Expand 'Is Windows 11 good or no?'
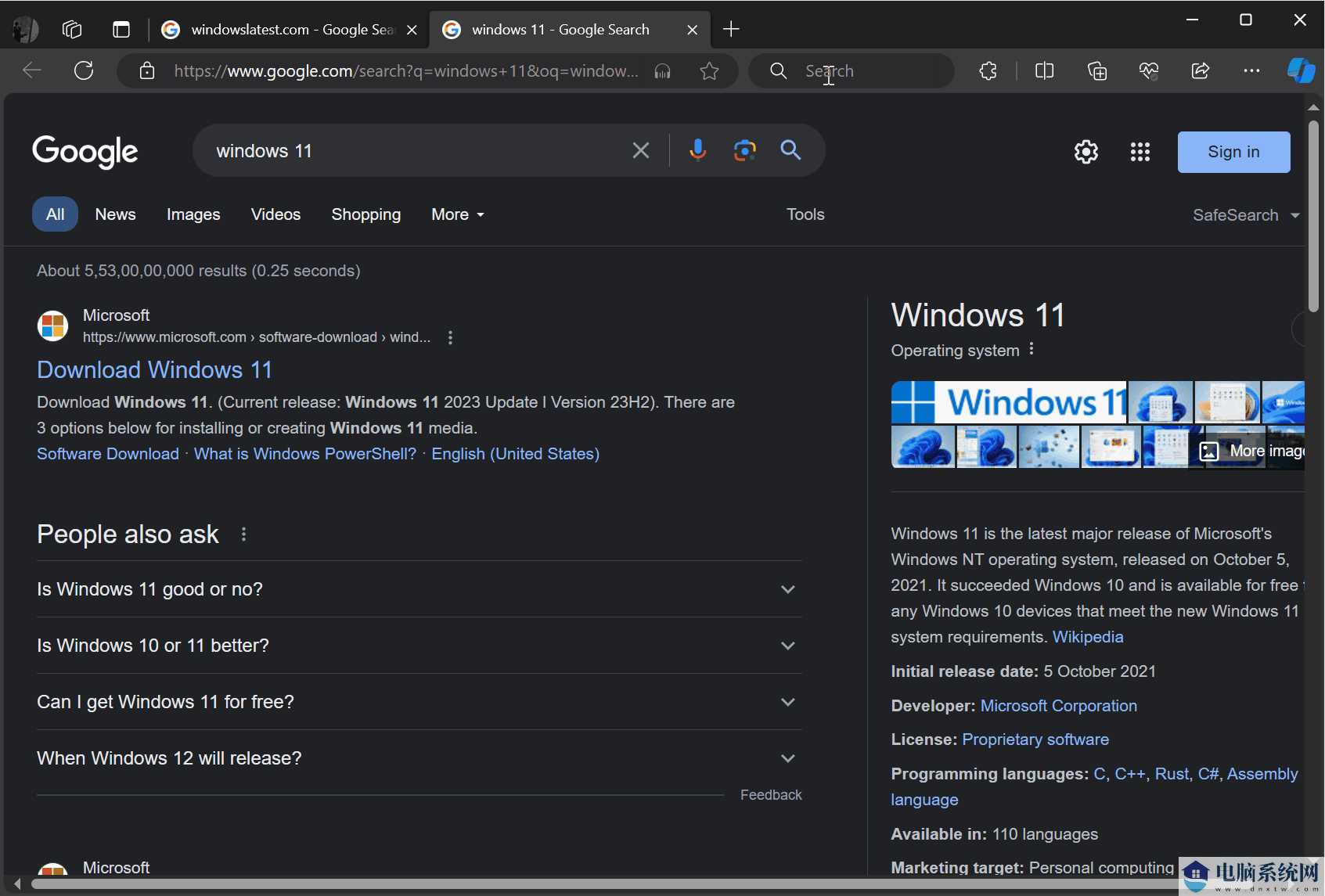The image size is (1325, 896). pyautogui.click(x=419, y=589)
